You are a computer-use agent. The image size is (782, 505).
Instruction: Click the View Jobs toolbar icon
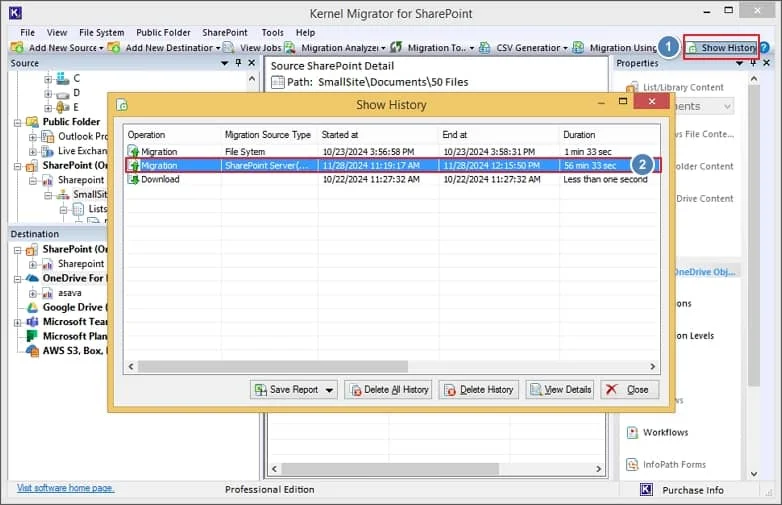click(x=228, y=47)
